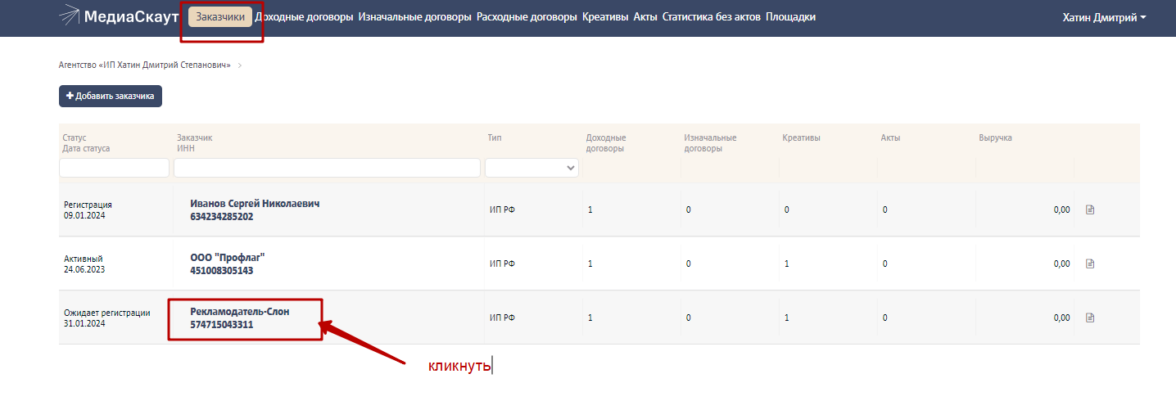Open Статистика без актов page
This screenshot has width=1176, height=410.
[711, 17]
